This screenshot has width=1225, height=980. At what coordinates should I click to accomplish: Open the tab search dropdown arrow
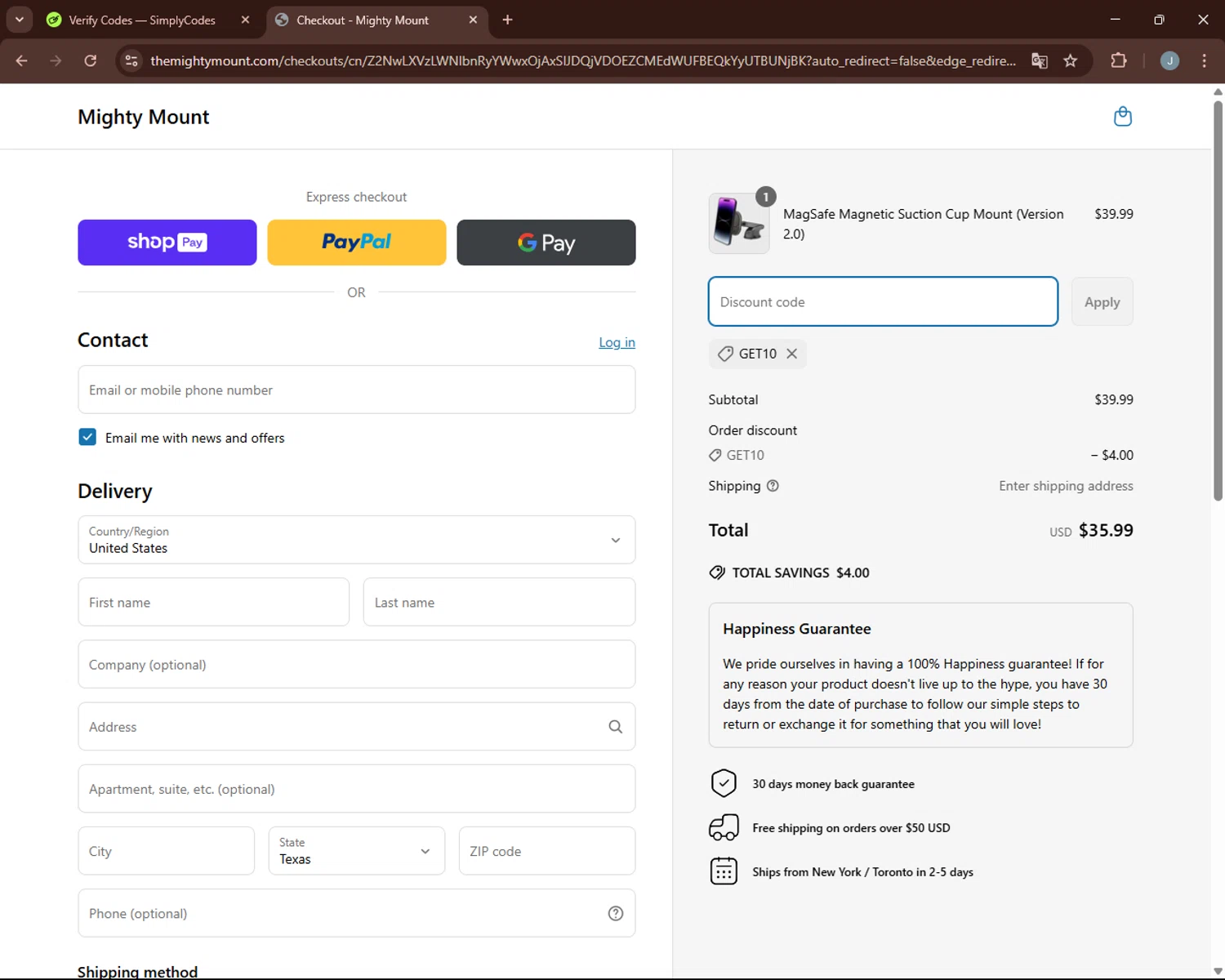[x=19, y=20]
